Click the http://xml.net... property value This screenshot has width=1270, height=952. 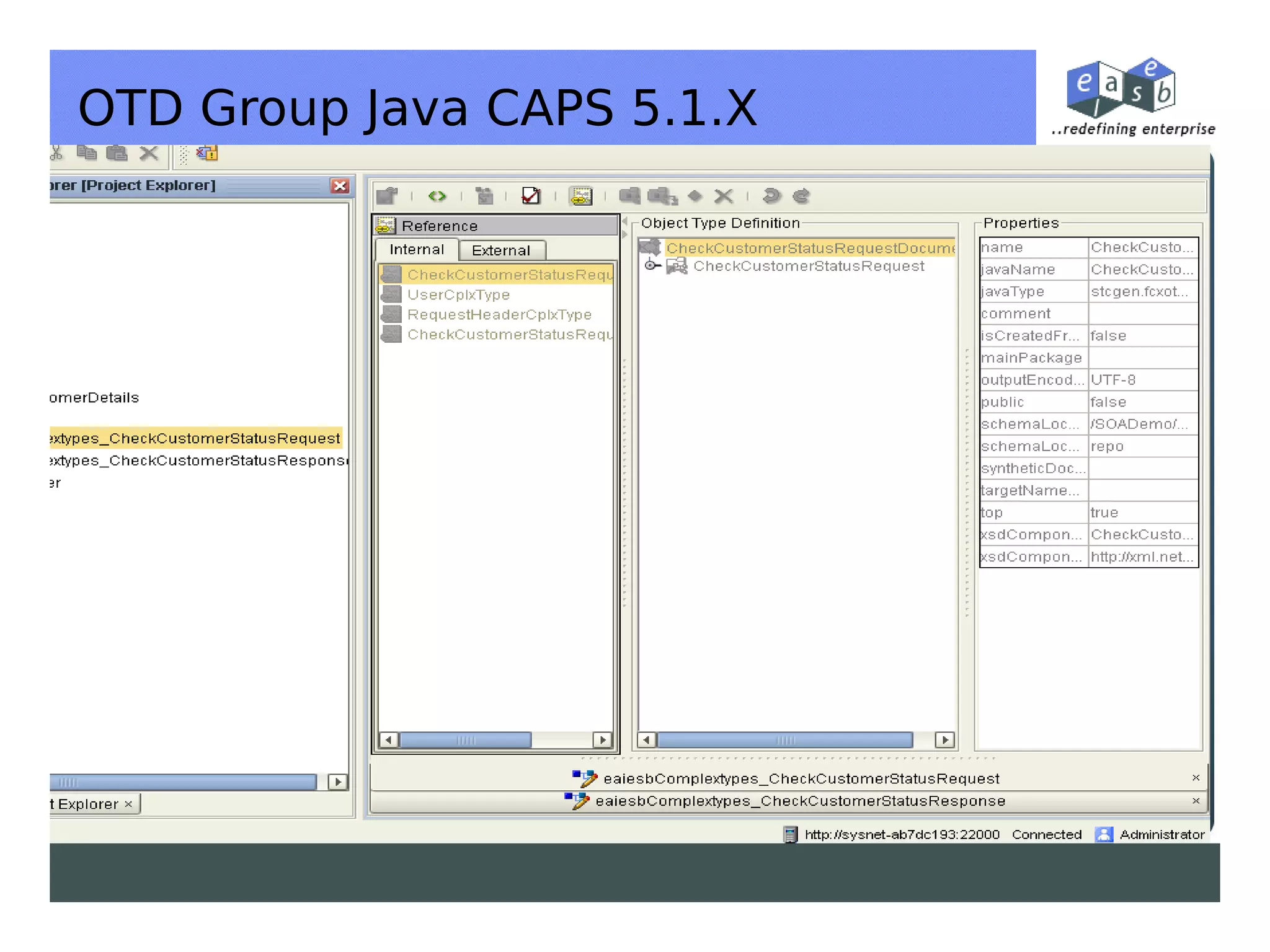[1143, 557]
